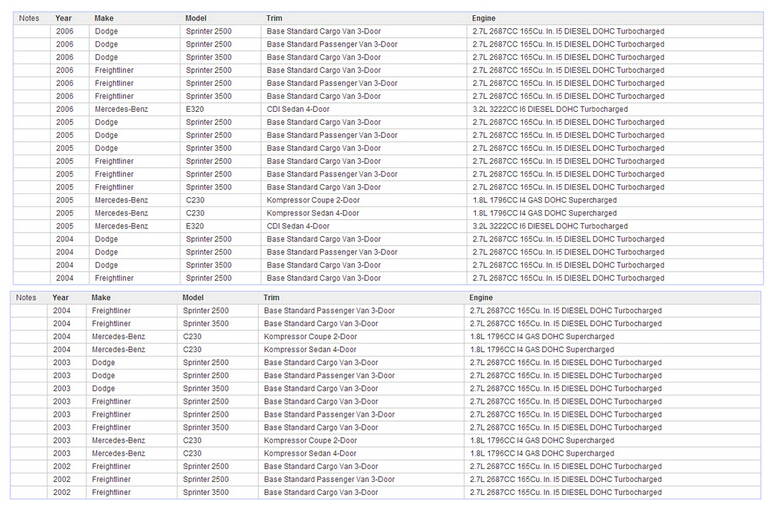
Task: Click the Year header in the upper table
Action: 63,18
